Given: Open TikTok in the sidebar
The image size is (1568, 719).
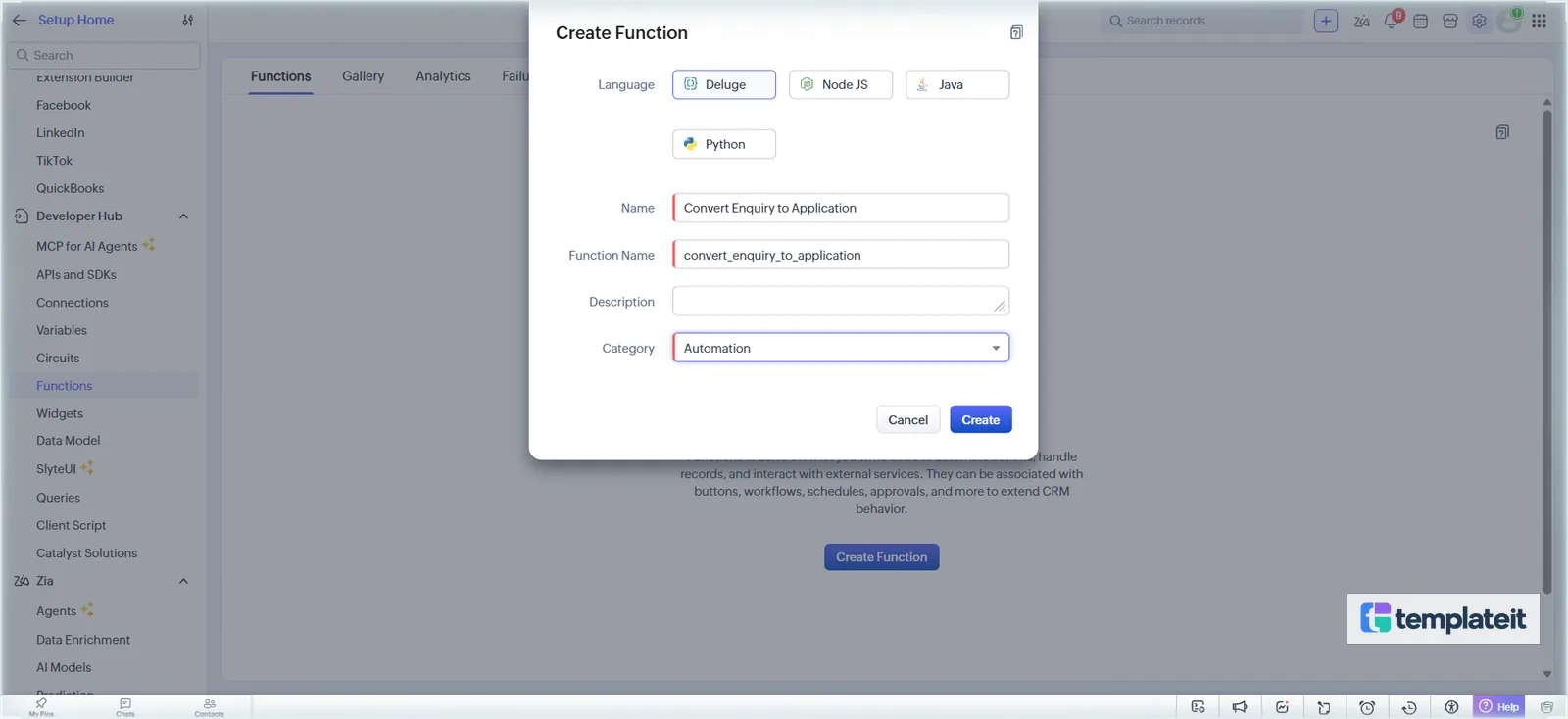Looking at the screenshot, I should 54,161.
